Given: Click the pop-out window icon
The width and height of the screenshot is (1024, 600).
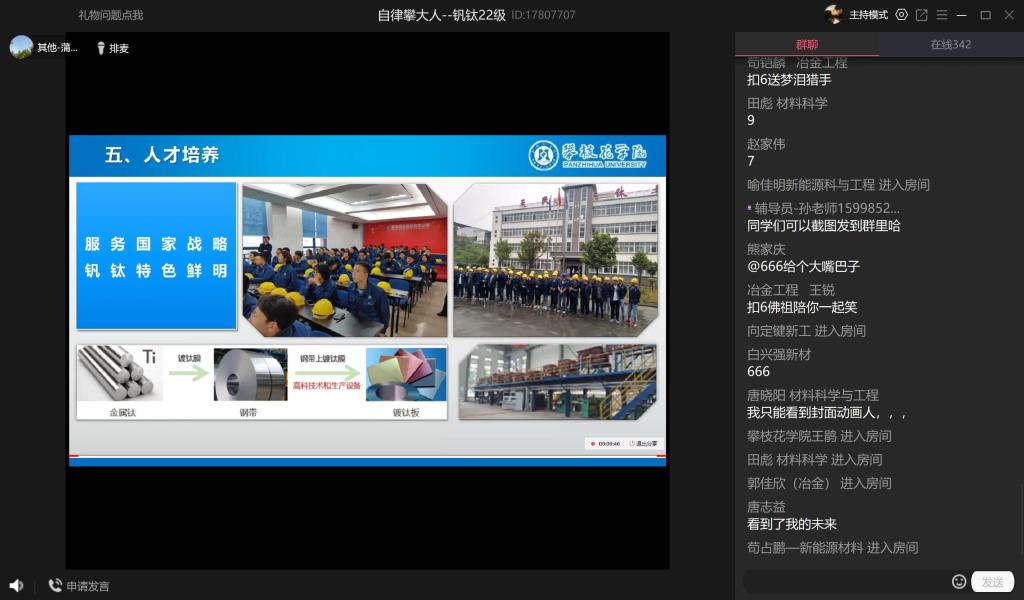Looking at the screenshot, I should [x=922, y=15].
